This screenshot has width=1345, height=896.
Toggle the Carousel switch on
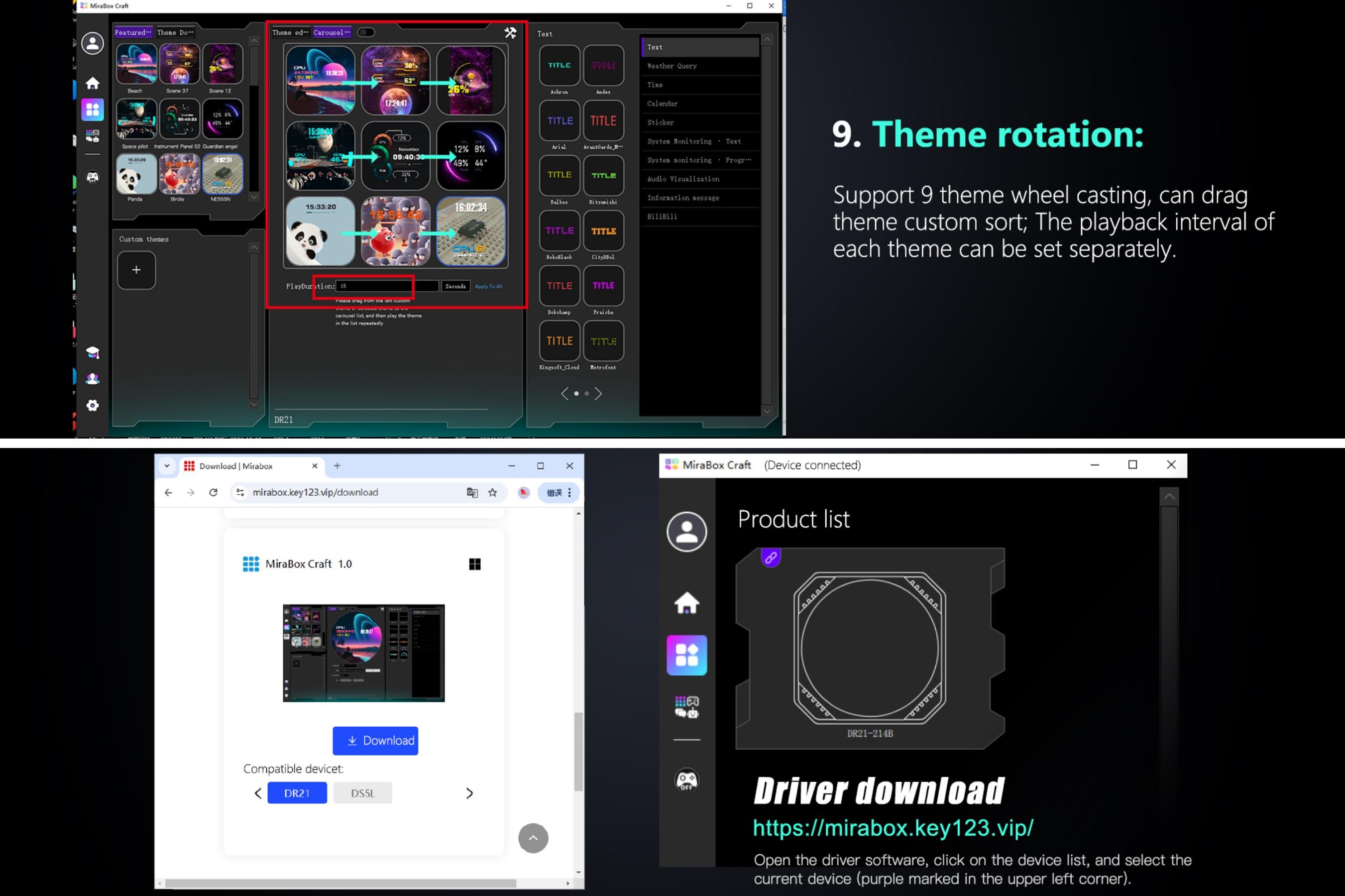(366, 32)
